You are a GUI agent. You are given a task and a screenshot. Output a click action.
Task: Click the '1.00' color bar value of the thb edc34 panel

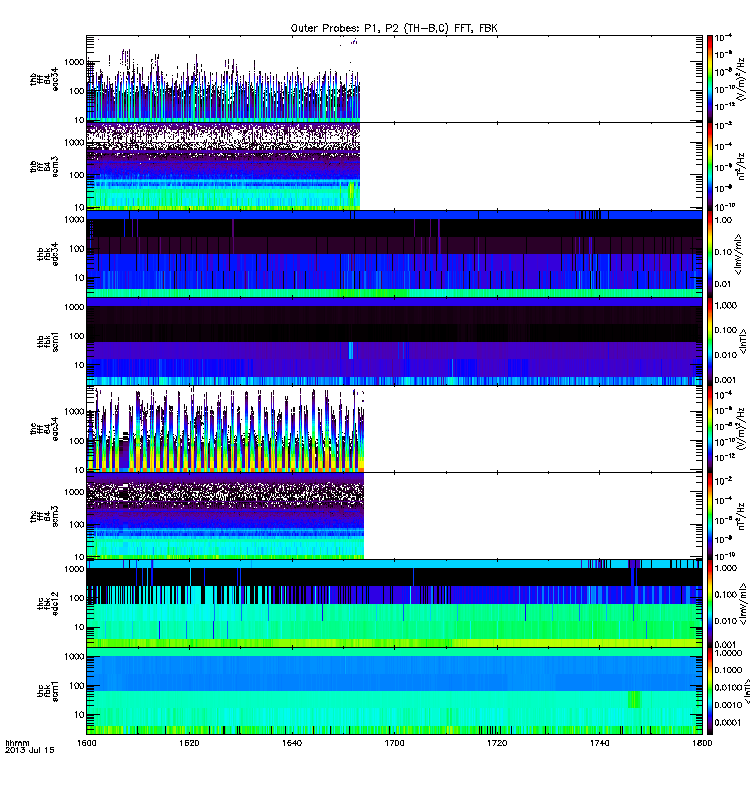point(723,220)
